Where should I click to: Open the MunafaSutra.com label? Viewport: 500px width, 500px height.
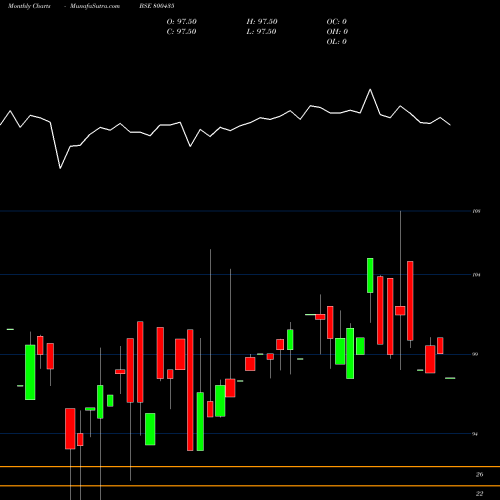(x=95, y=6)
